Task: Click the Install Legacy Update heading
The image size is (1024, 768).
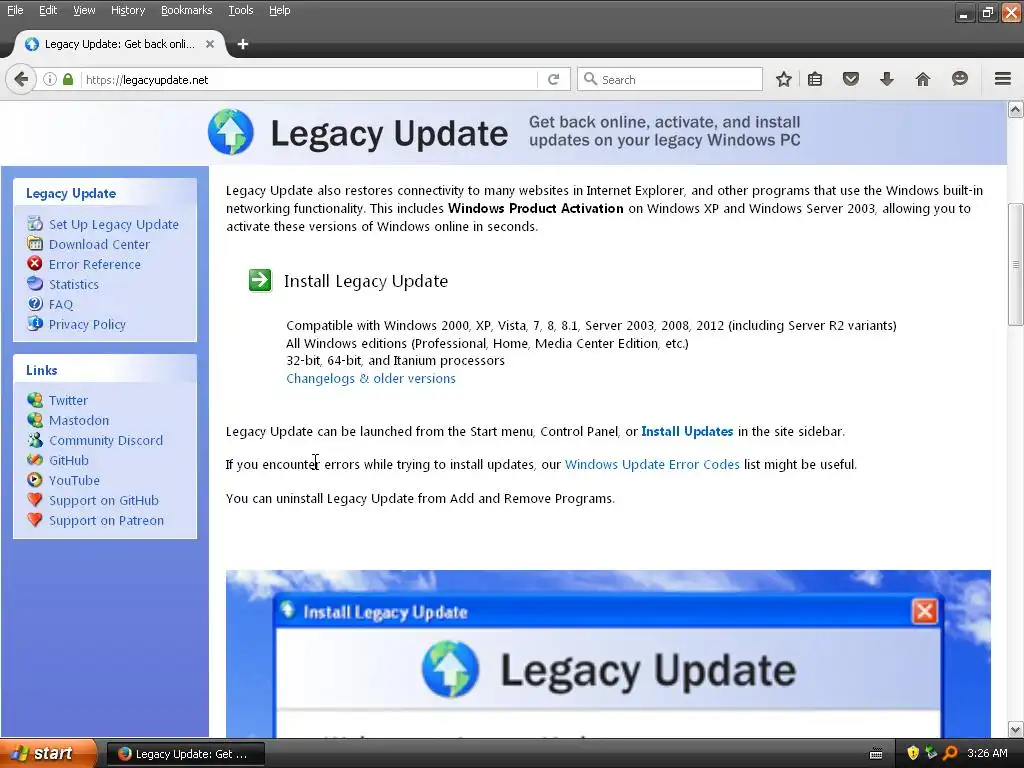Action: 366,281
